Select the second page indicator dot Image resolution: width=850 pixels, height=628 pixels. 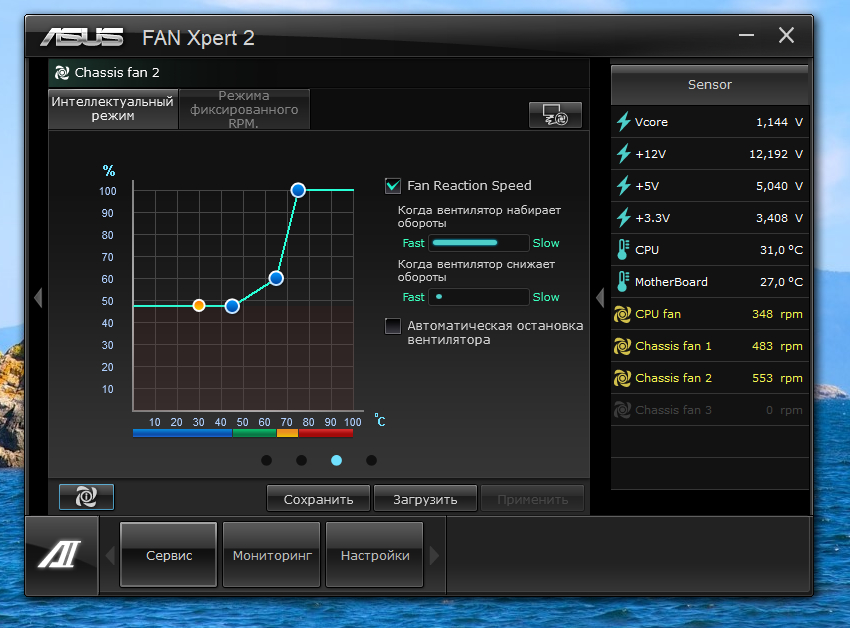click(x=301, y=460)
